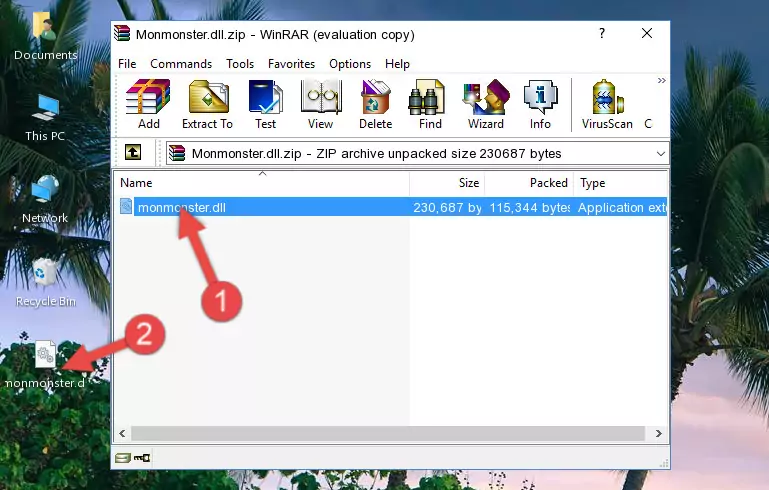This screenshot has width=769, height=490.
Task: Sort by the Size column header
Action: point(447,183)
